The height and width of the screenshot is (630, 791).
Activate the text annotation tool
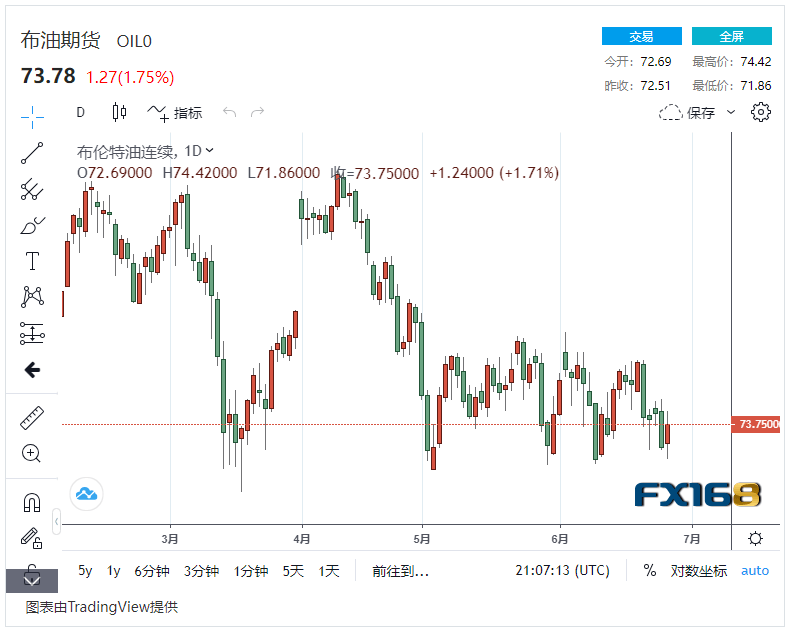(32, 262)
